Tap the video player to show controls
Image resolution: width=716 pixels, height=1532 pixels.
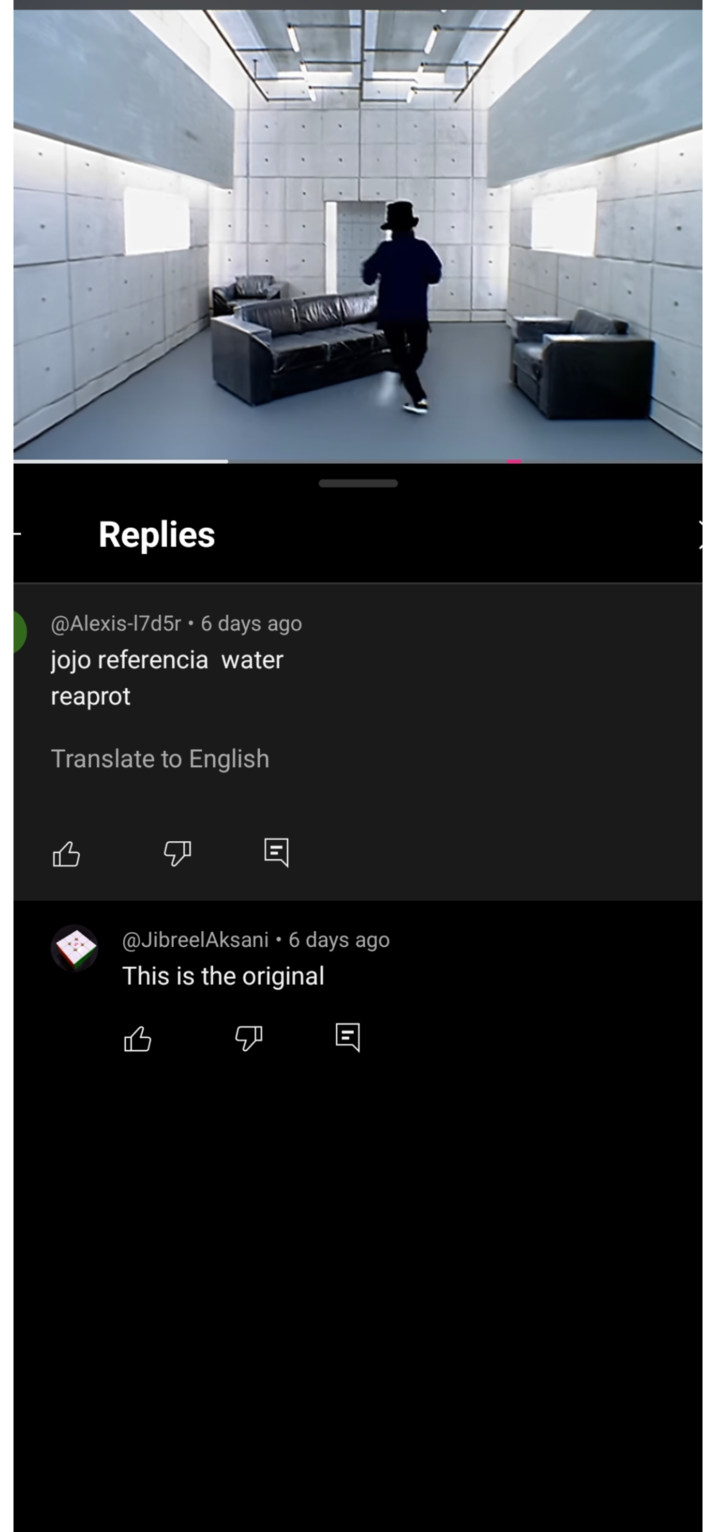click(x=358, y=235)
